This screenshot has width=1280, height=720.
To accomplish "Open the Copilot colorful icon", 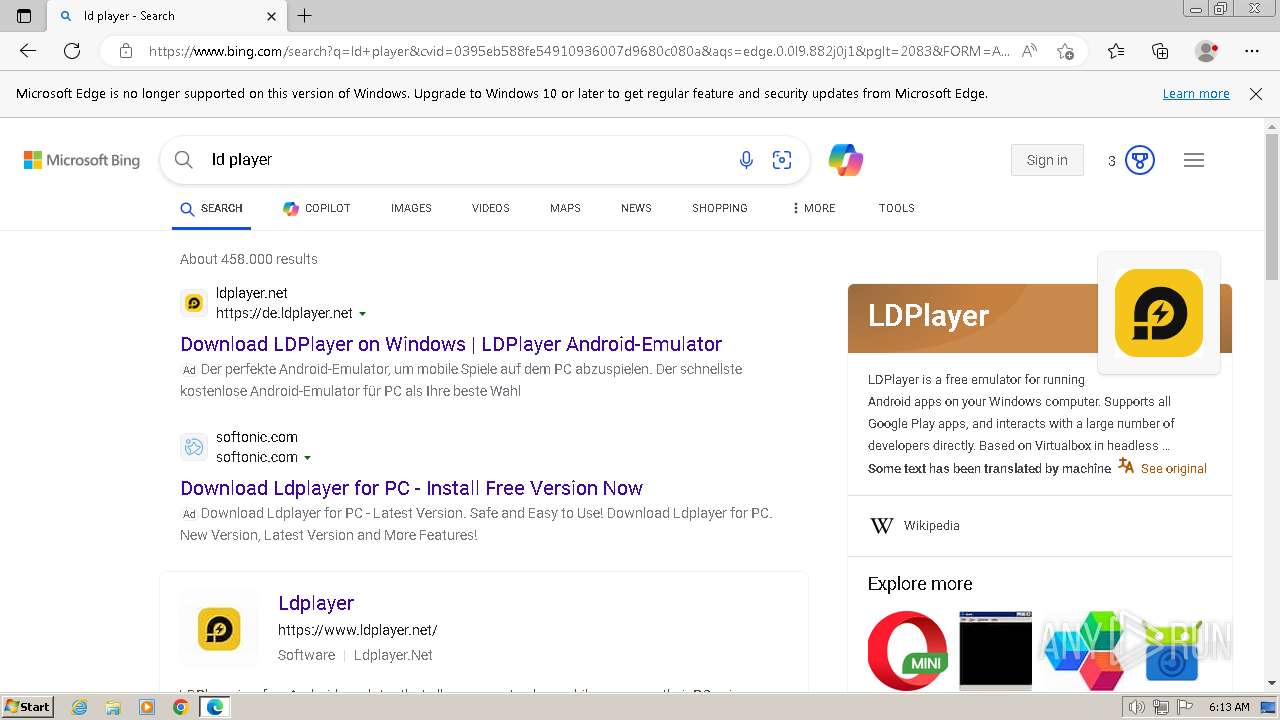I will (846, 160).
